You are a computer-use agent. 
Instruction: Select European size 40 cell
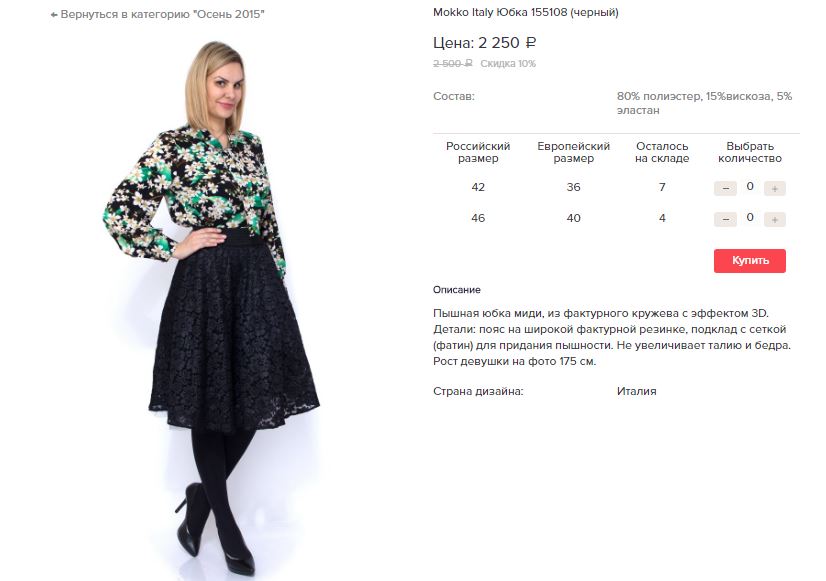[x=573, y=218]
